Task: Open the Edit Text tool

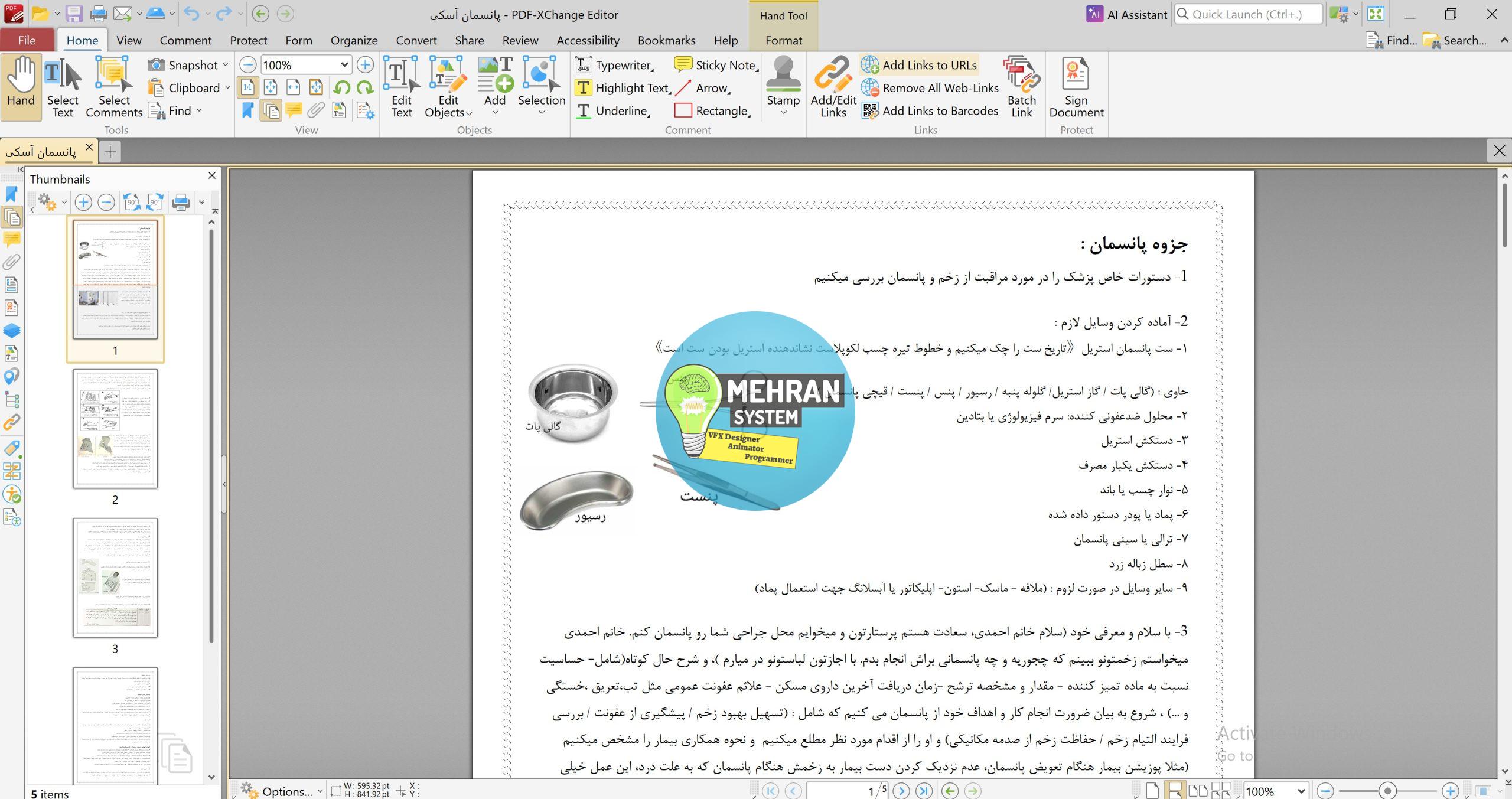Action: [x=402, y=87]
